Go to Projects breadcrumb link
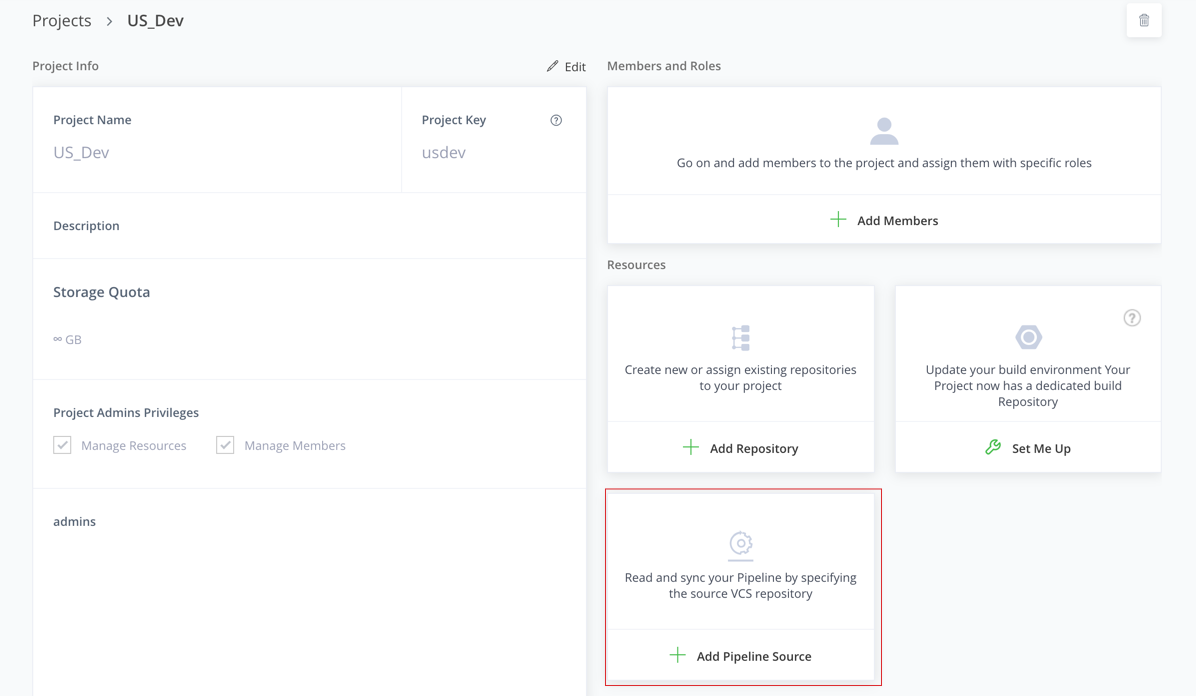 (x=62, y=21)
